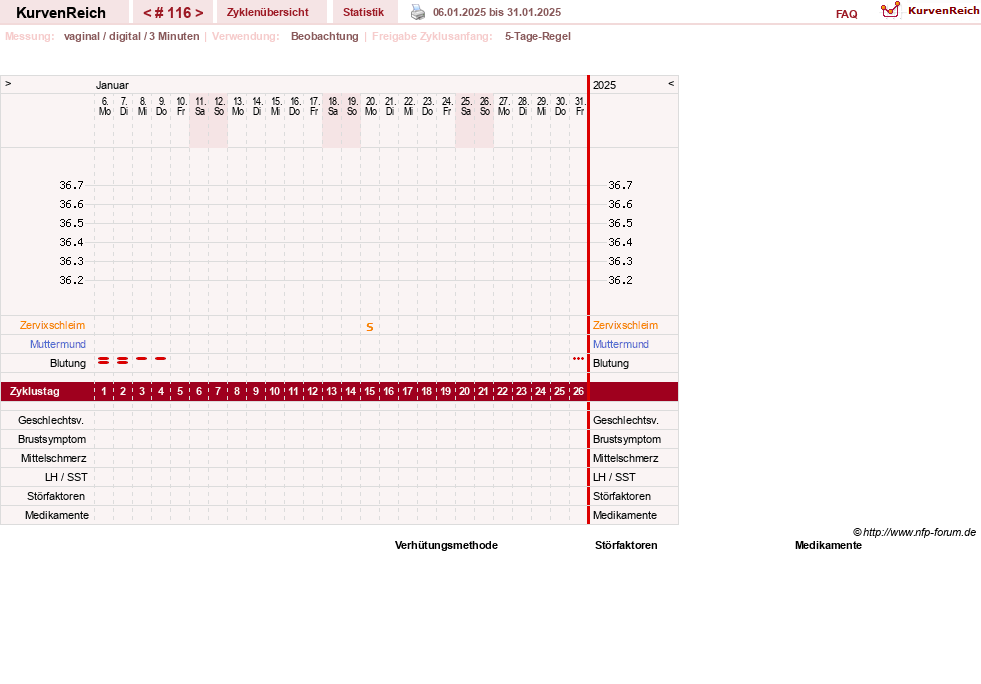
Task: Click the left Blutung row label
Action: [x=68, y=363]
